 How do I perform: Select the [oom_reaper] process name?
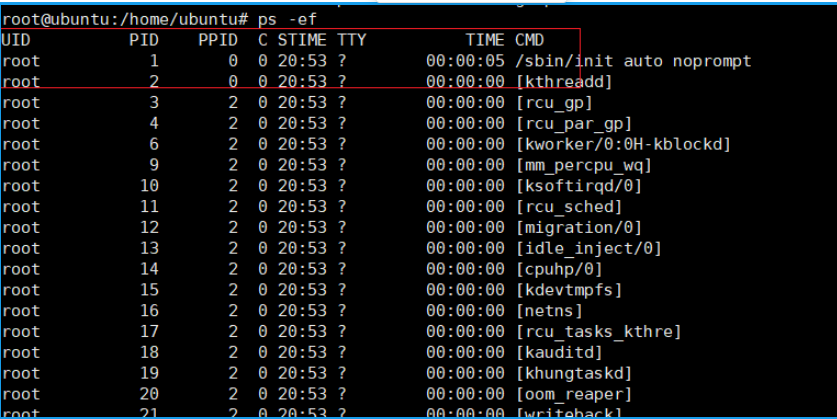(574, 394)
